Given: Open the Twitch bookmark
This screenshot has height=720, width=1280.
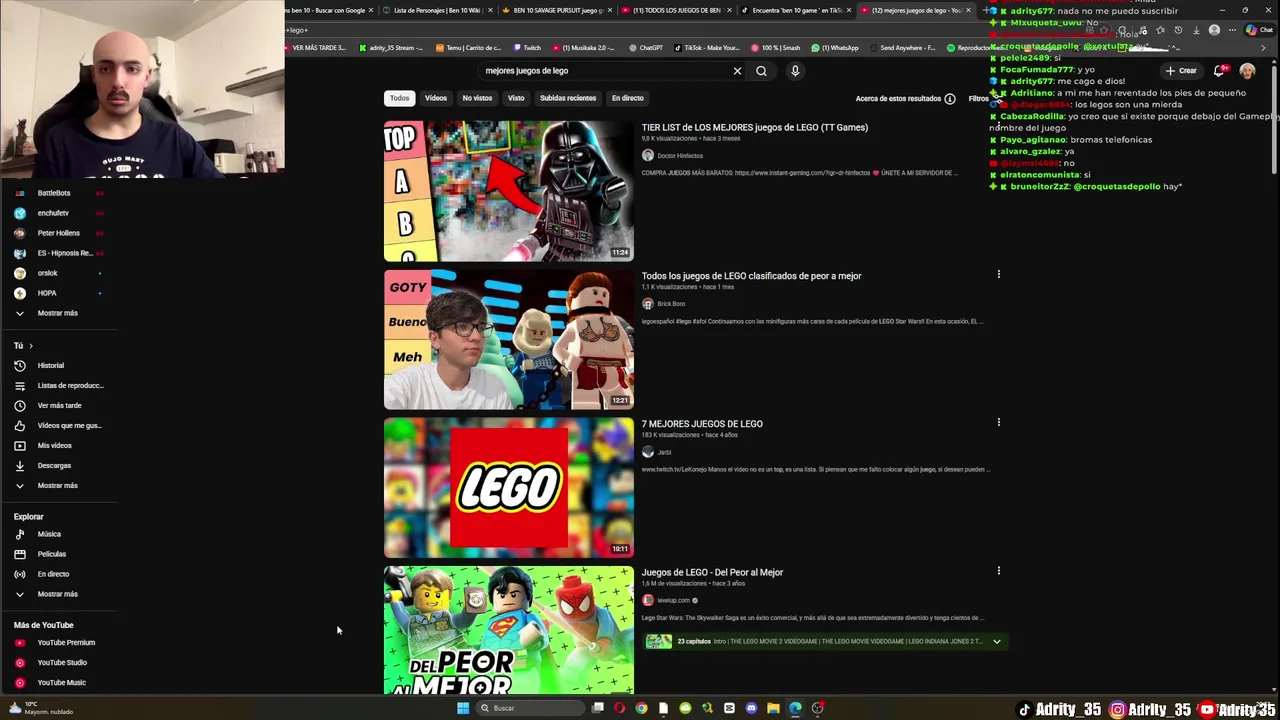Looking at the screenshot, I should tap(527, 48).
